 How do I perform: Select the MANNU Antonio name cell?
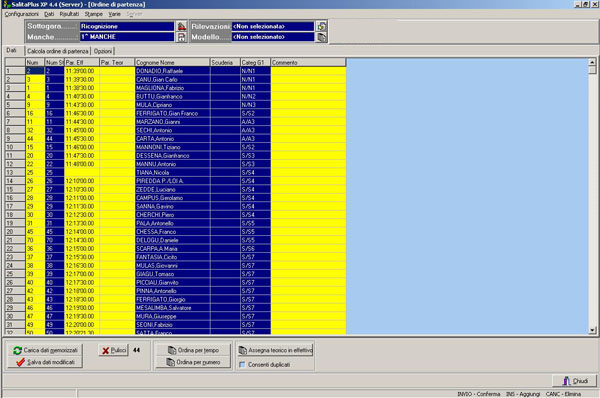click(x=172, y=164)
